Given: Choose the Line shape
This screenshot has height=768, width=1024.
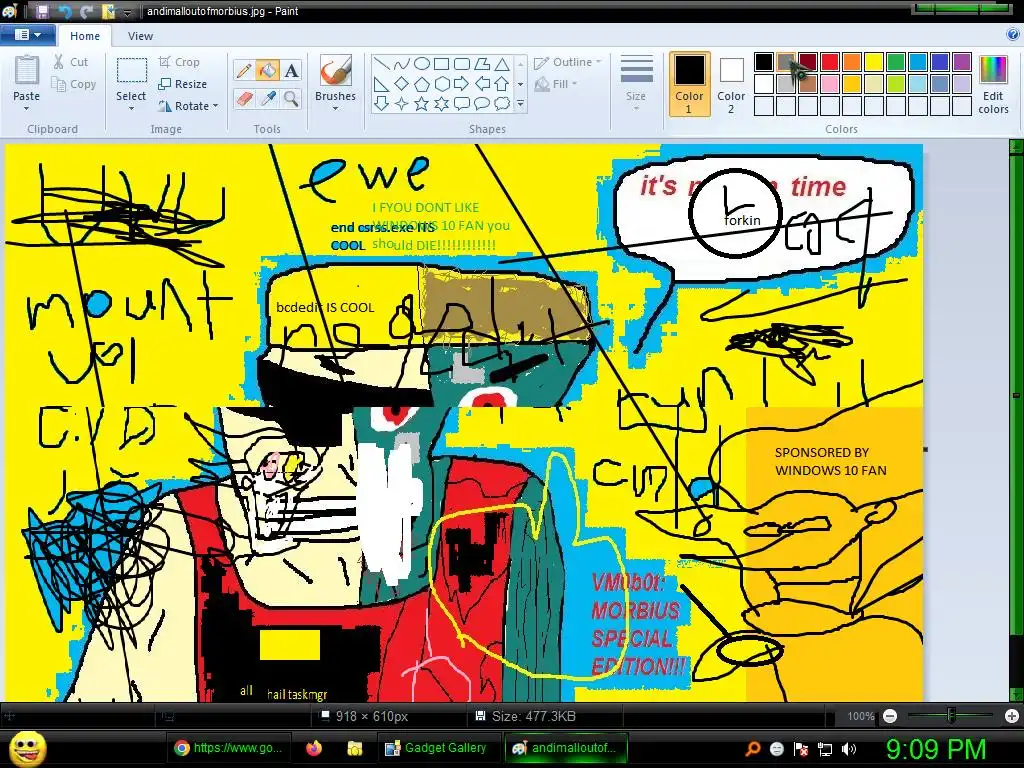Looking at the screenshot, I should pyautogui.click(x=382, y=63).
